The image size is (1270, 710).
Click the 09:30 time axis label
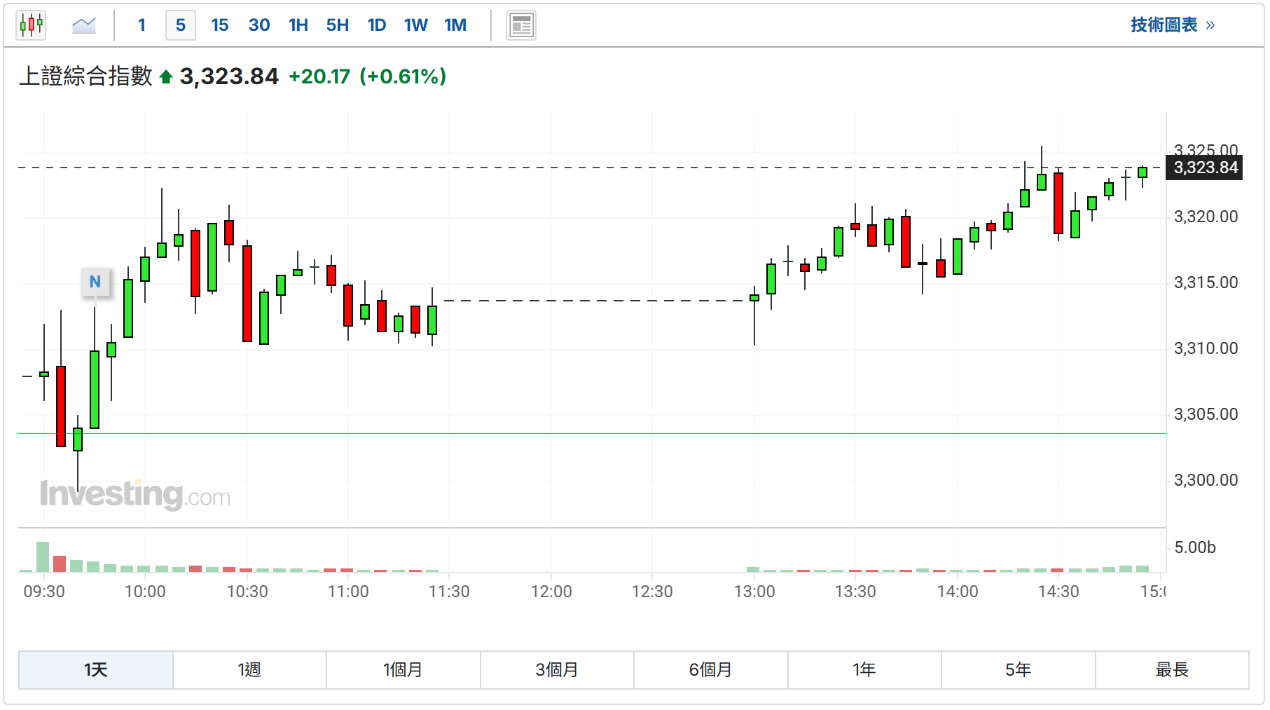click(x=44, y=591)
